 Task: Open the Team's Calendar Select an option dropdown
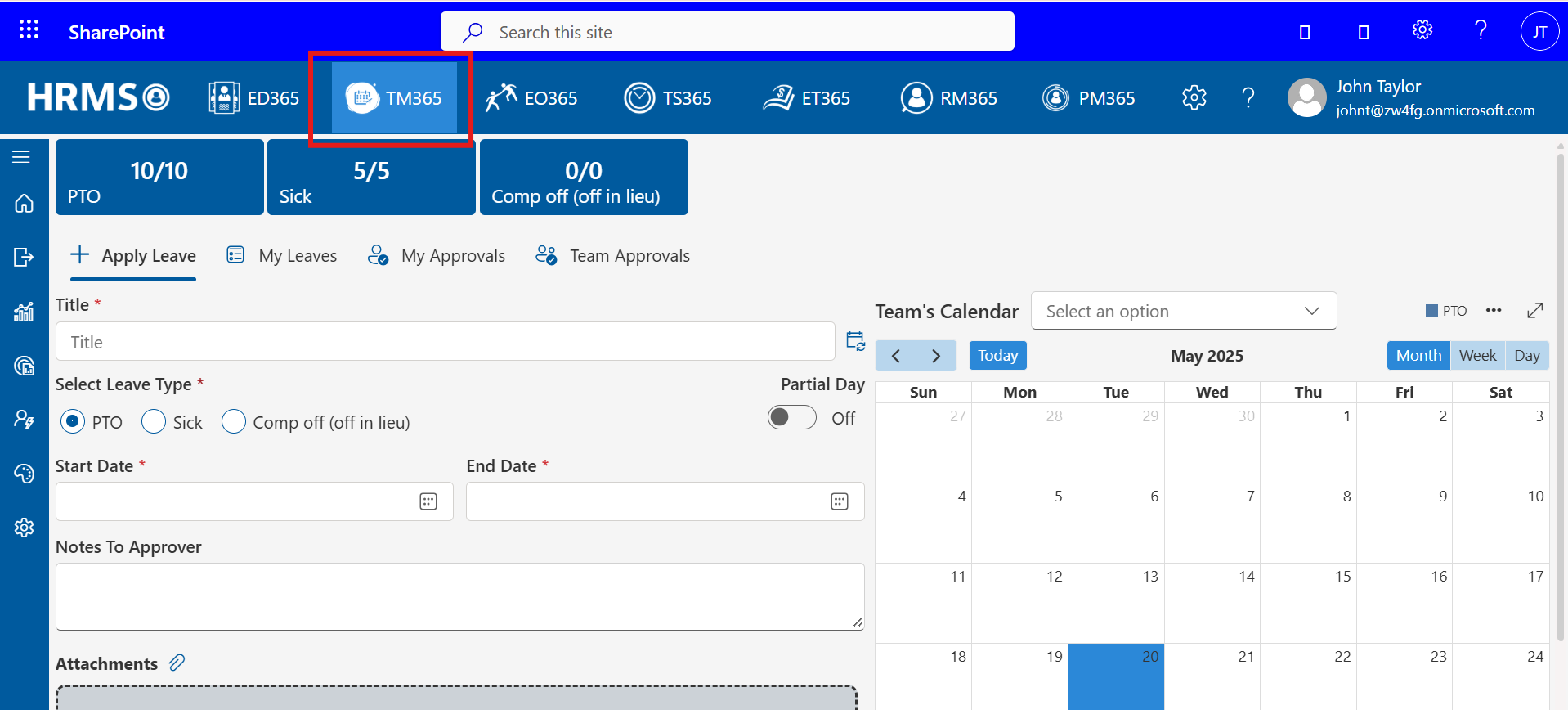pos(1184,311)
